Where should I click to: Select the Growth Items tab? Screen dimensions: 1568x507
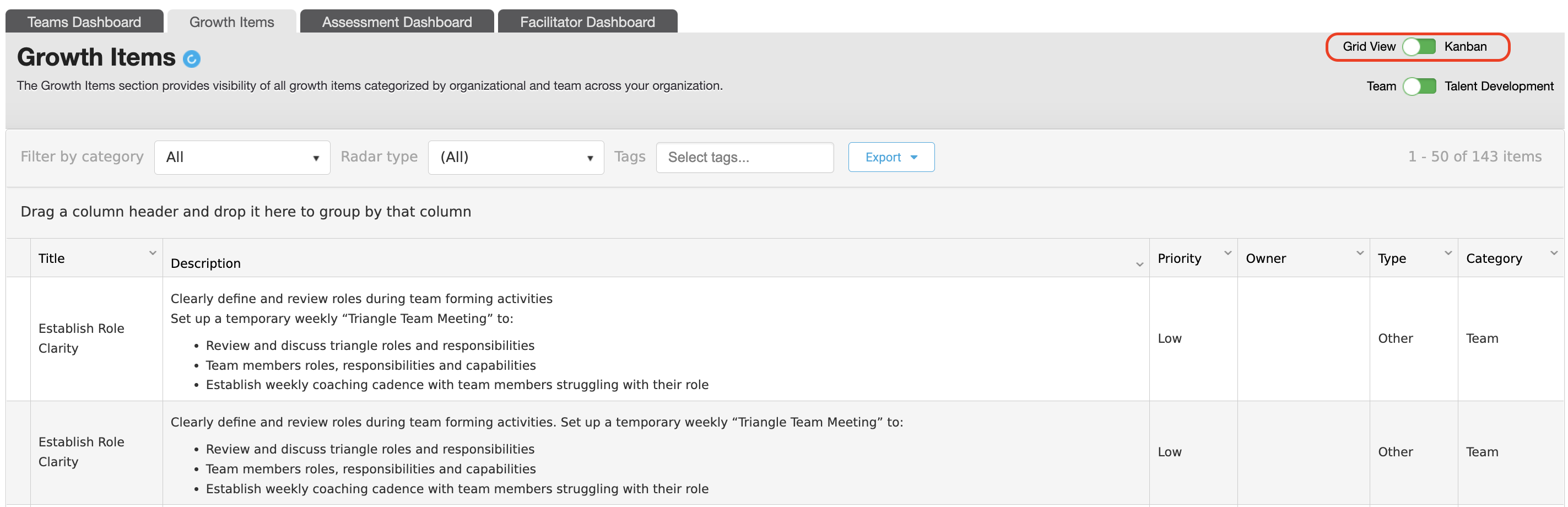tap(232, 22)
